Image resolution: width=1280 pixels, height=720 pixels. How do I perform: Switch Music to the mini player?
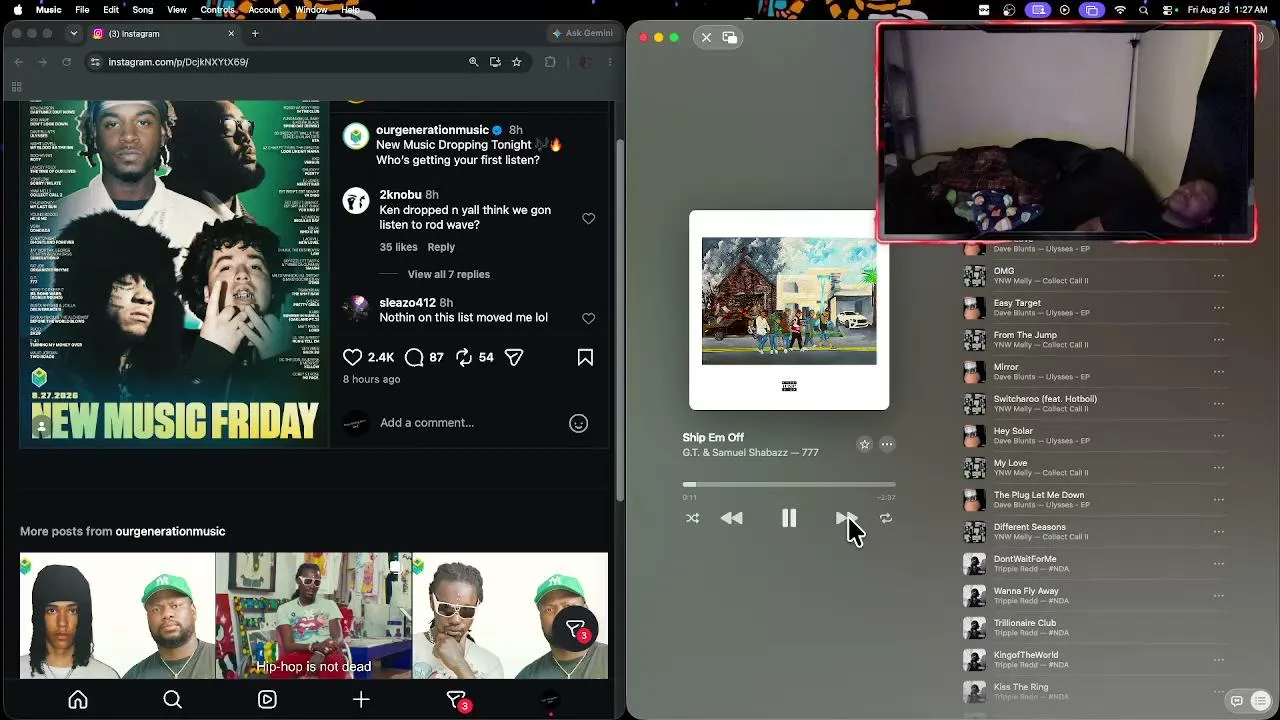pos(730,37)
